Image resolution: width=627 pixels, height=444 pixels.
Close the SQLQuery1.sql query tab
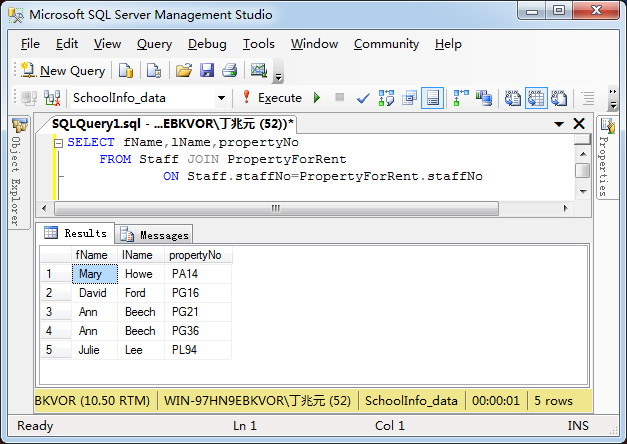point(579,124)
